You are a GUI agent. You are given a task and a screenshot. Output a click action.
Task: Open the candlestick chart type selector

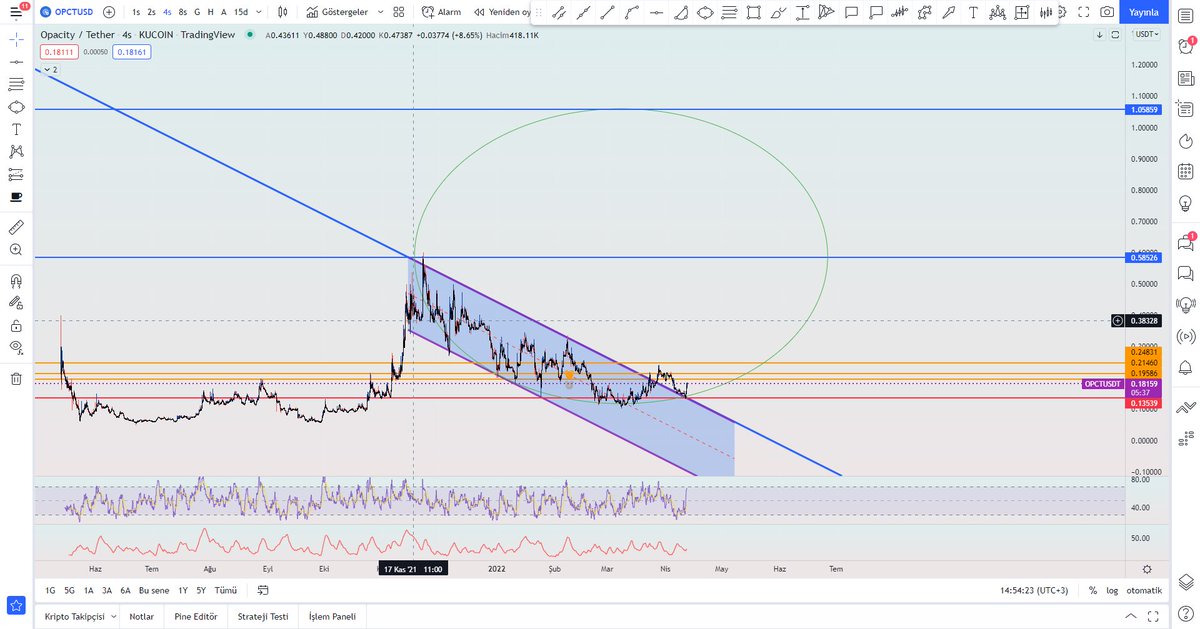283,12
